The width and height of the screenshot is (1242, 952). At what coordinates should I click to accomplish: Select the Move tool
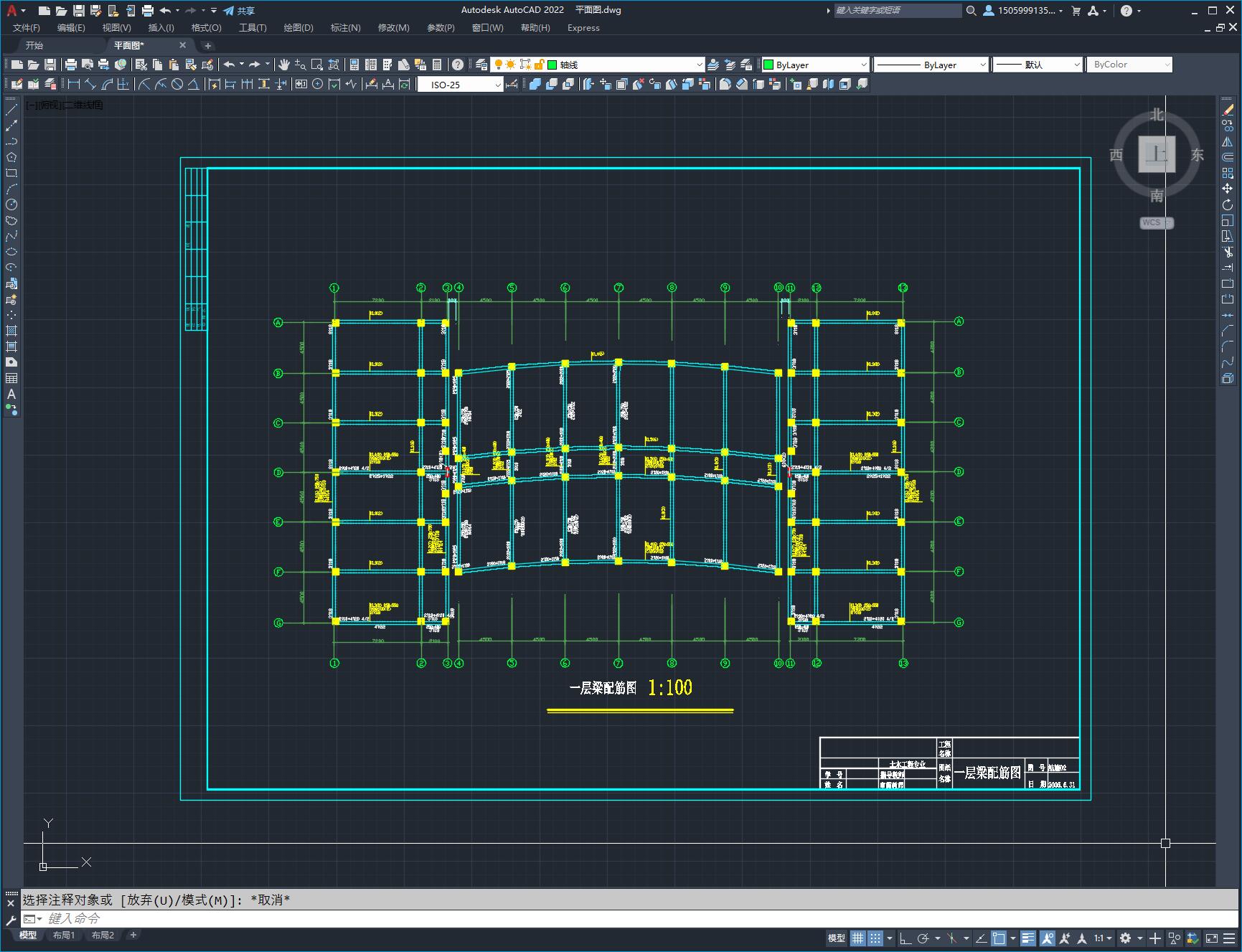[x=1228, y=189]
